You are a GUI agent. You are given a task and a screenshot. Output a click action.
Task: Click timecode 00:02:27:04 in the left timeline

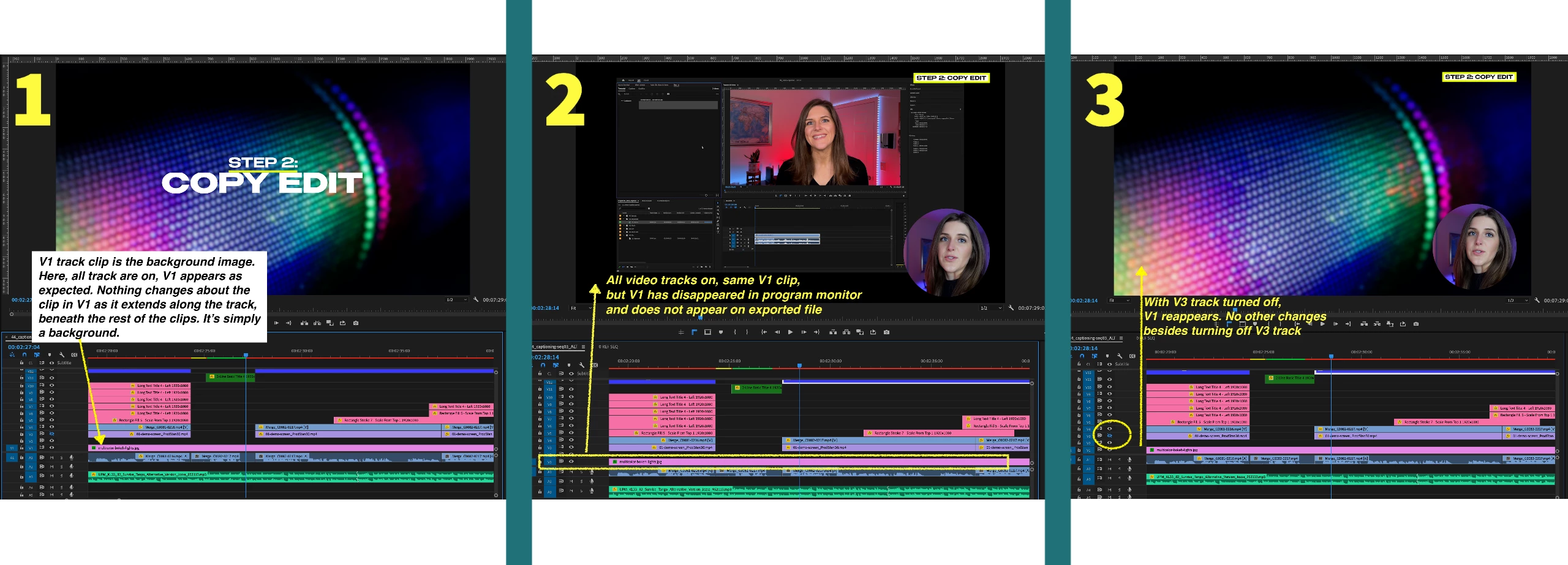(24, 347)
